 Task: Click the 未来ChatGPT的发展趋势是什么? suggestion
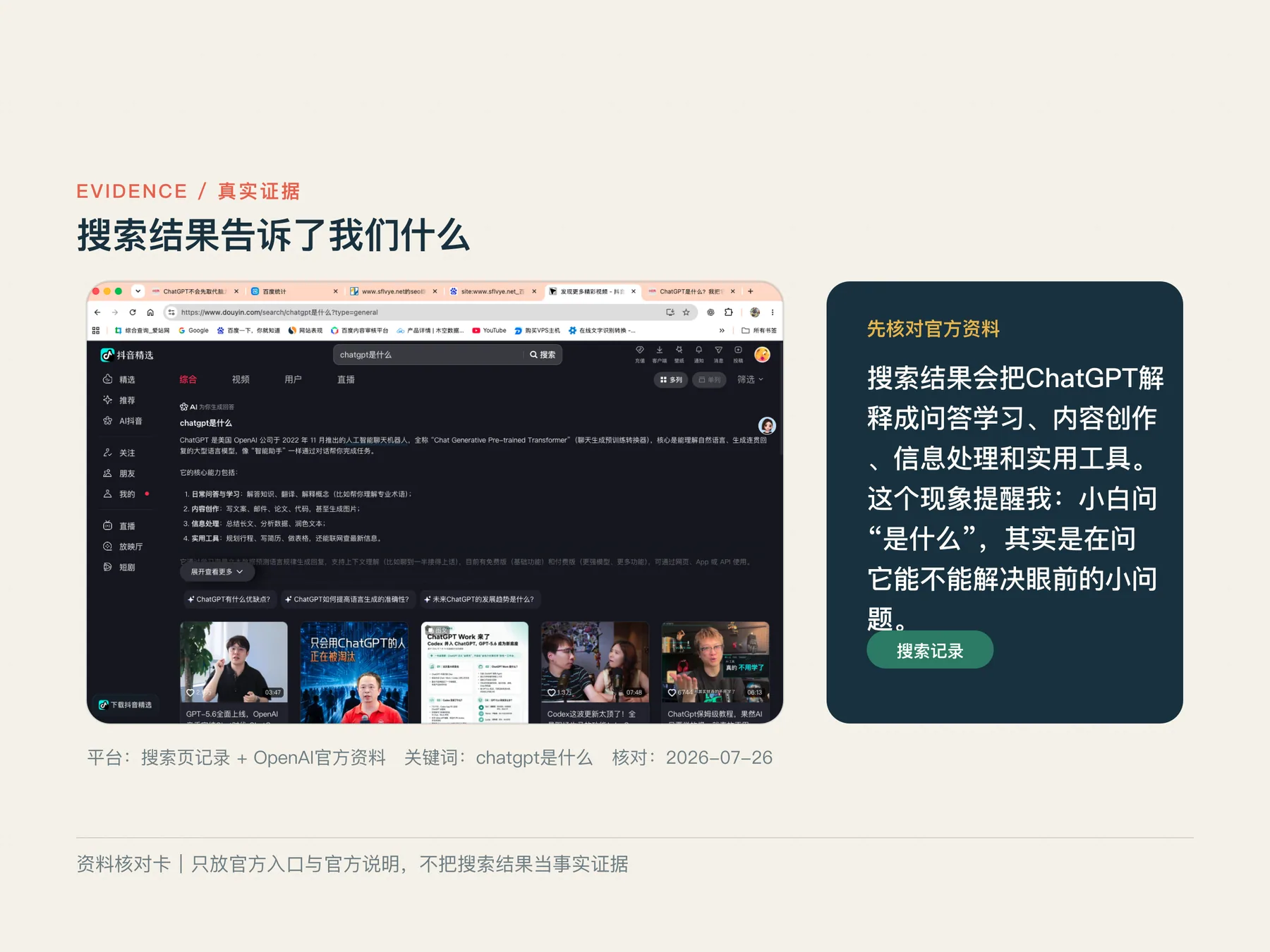click(x=479, y=599)
